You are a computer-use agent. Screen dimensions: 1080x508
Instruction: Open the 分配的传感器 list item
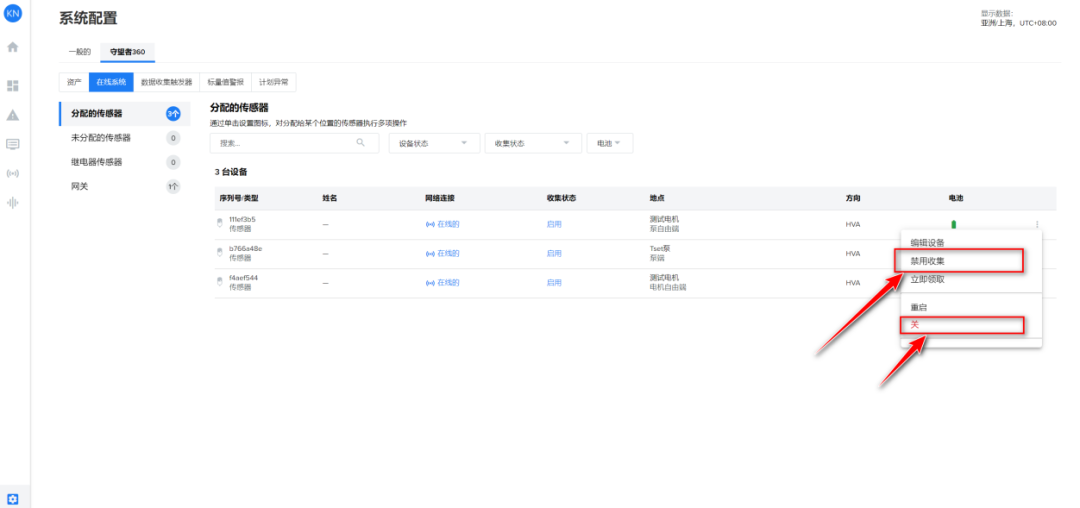pyautogui.click(x=125, y=114)
